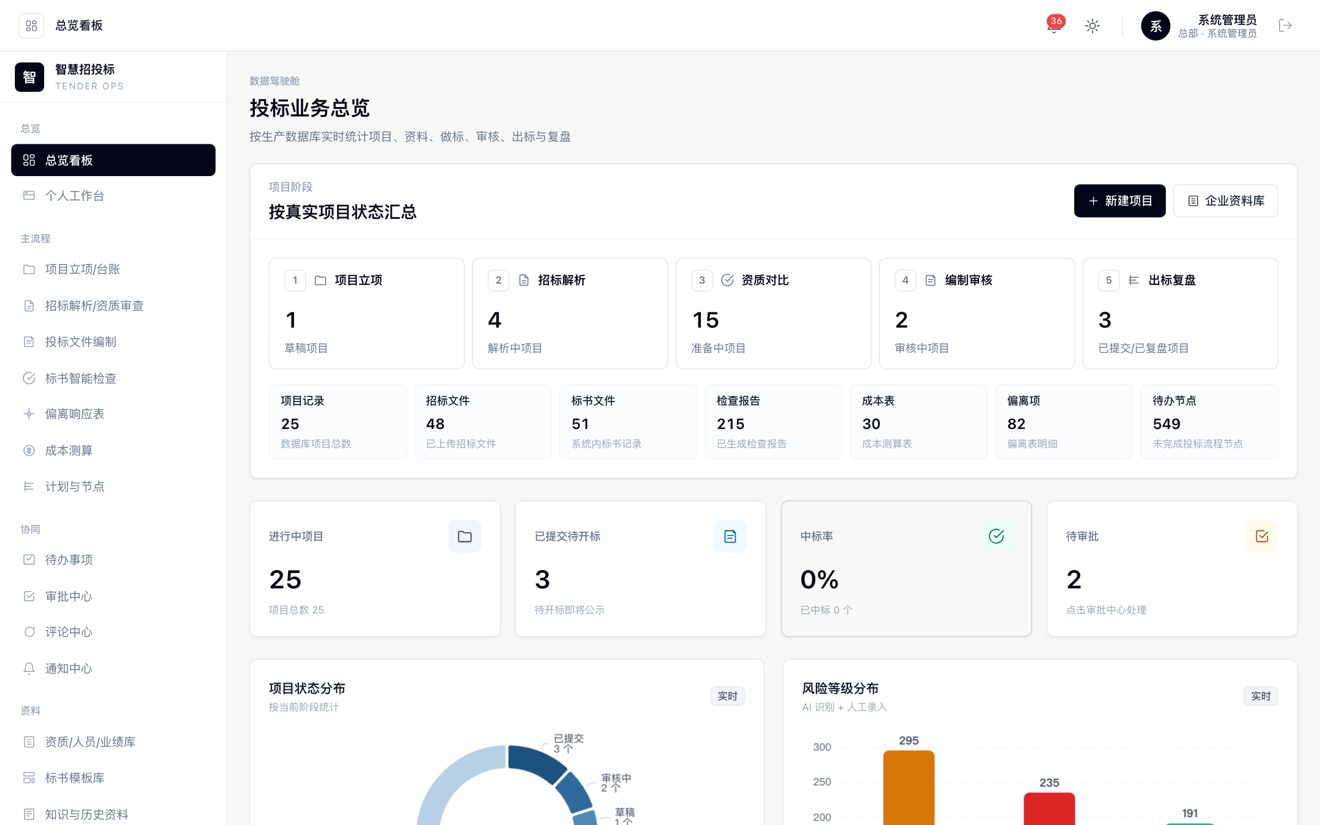The height and width of the screenshot is (825, 1320).
Task: Open 评论中心 in sidebar
Action: tap(113, 632)
